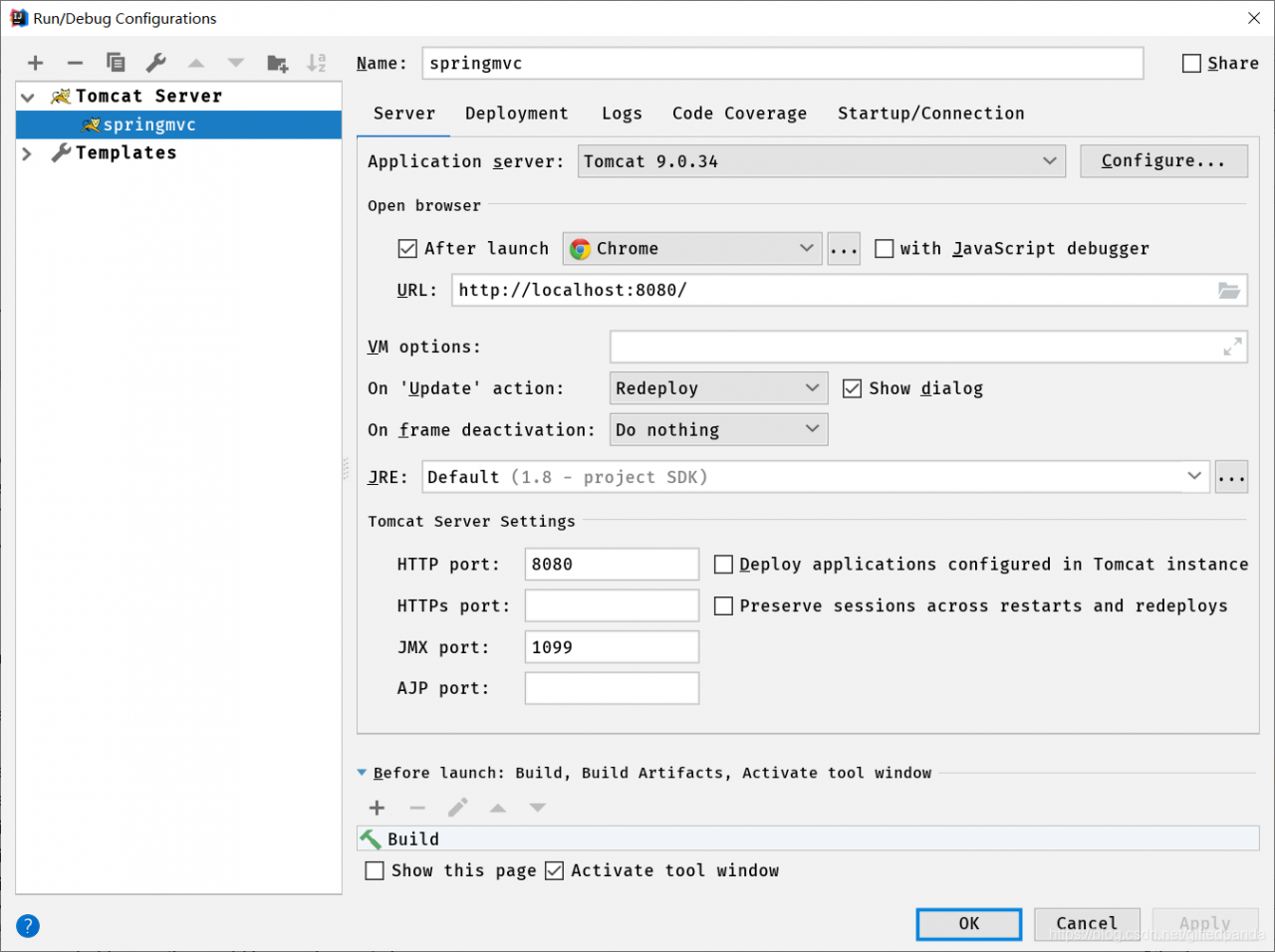Click the HTTP port input field

612,565
